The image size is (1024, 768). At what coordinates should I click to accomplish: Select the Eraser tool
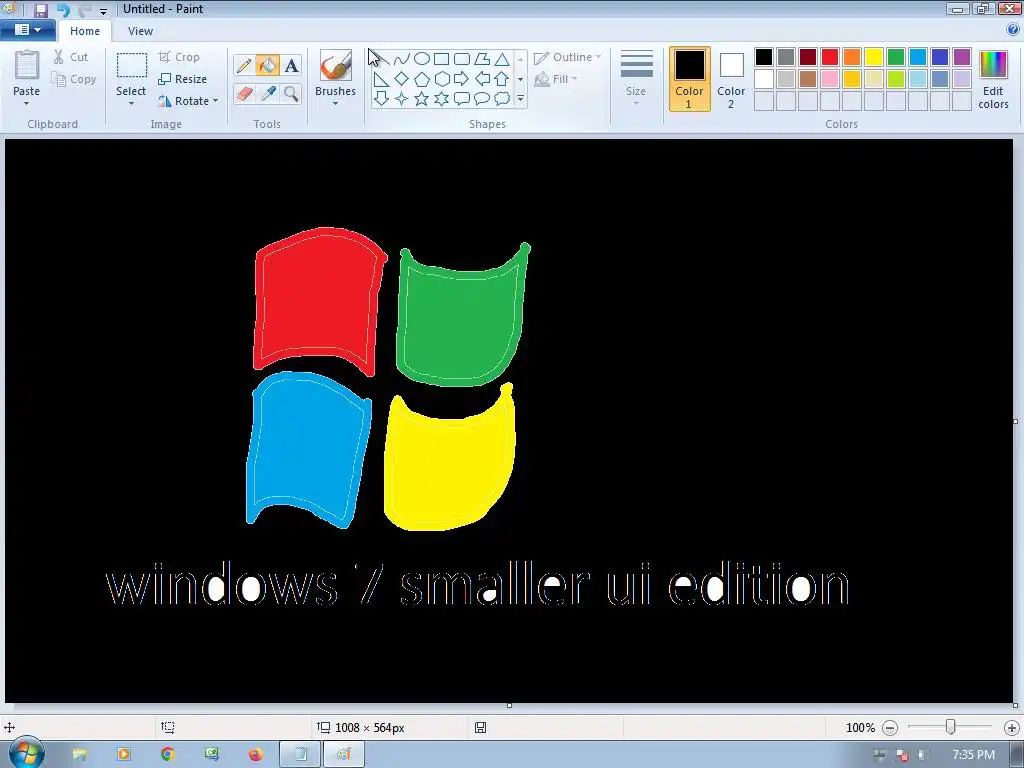point(244,93)
